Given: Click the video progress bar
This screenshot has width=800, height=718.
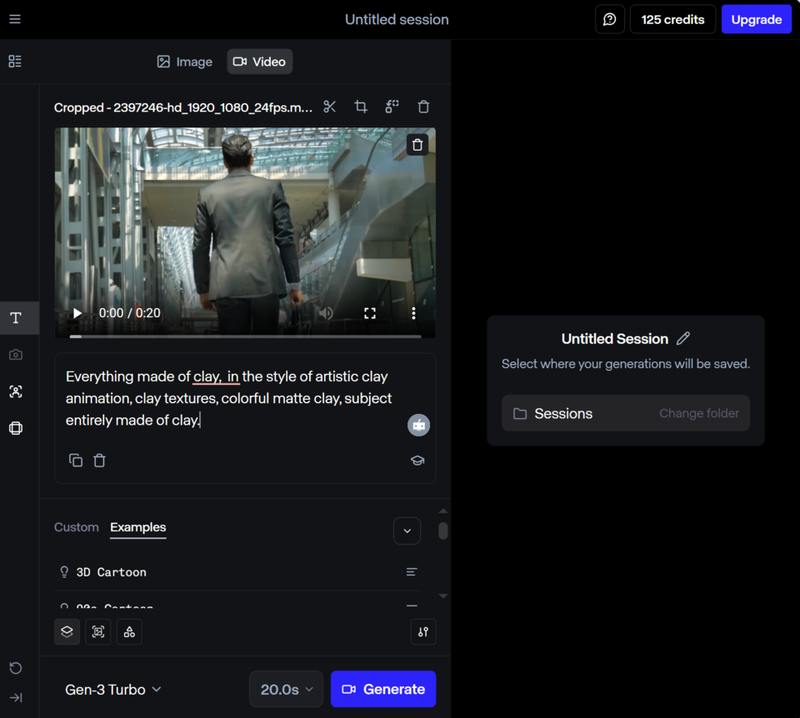Looking at the screenshot, I should (x=245, y=335).
